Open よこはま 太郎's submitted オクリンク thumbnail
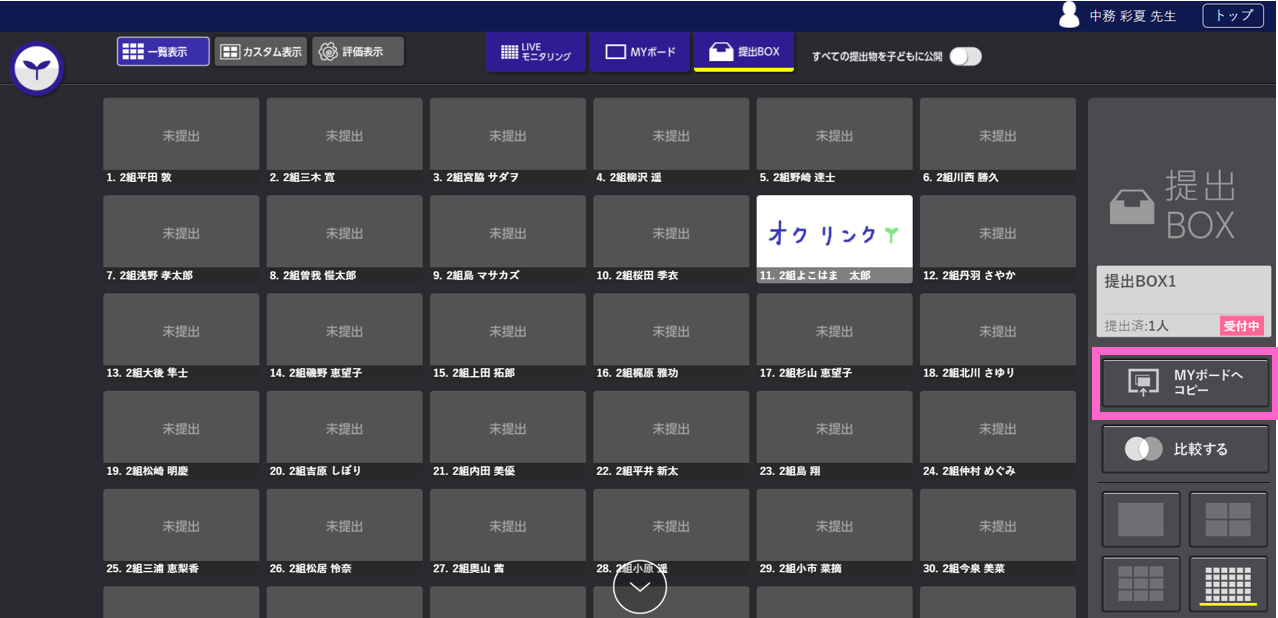 tap(834, 232)
